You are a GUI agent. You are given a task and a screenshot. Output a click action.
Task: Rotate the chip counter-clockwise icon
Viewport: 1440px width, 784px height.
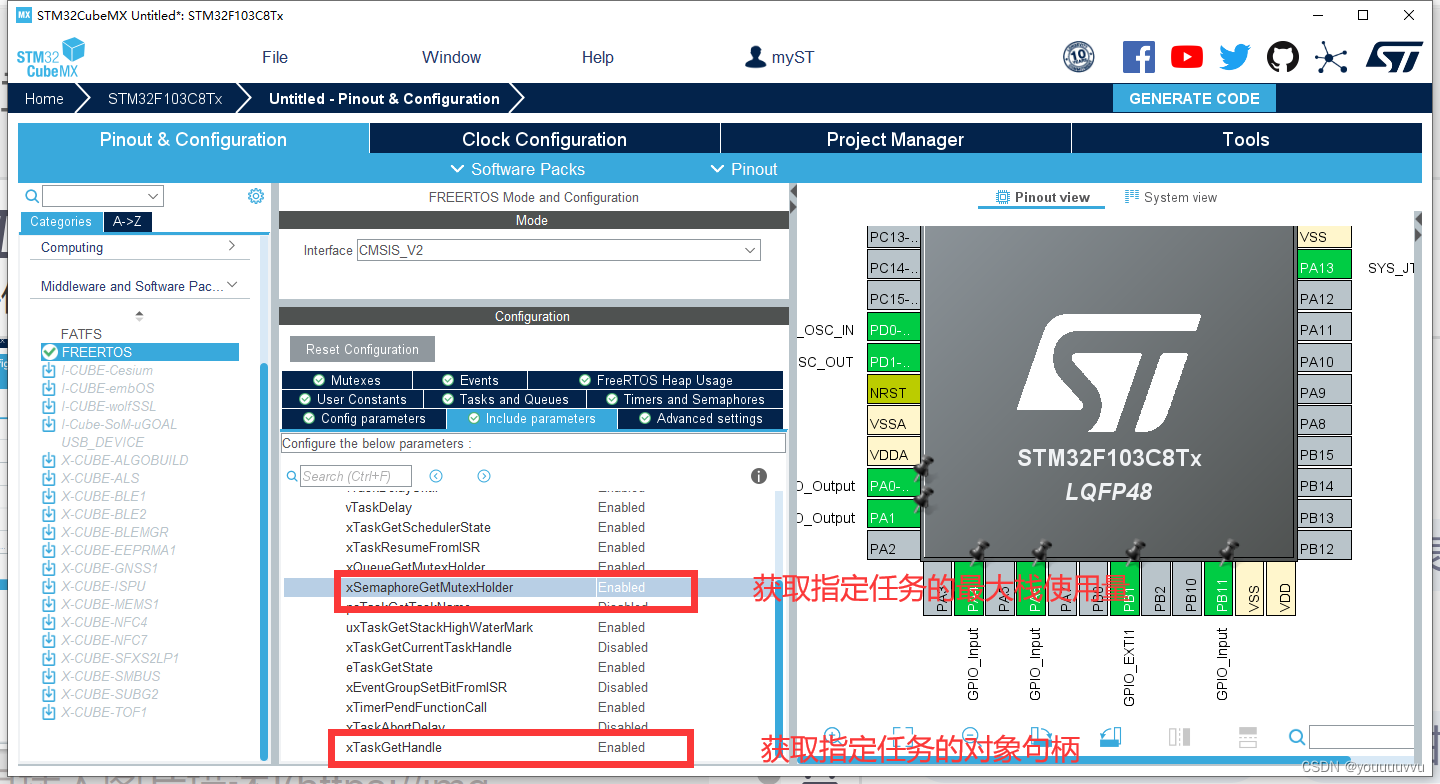point(1109,737)
